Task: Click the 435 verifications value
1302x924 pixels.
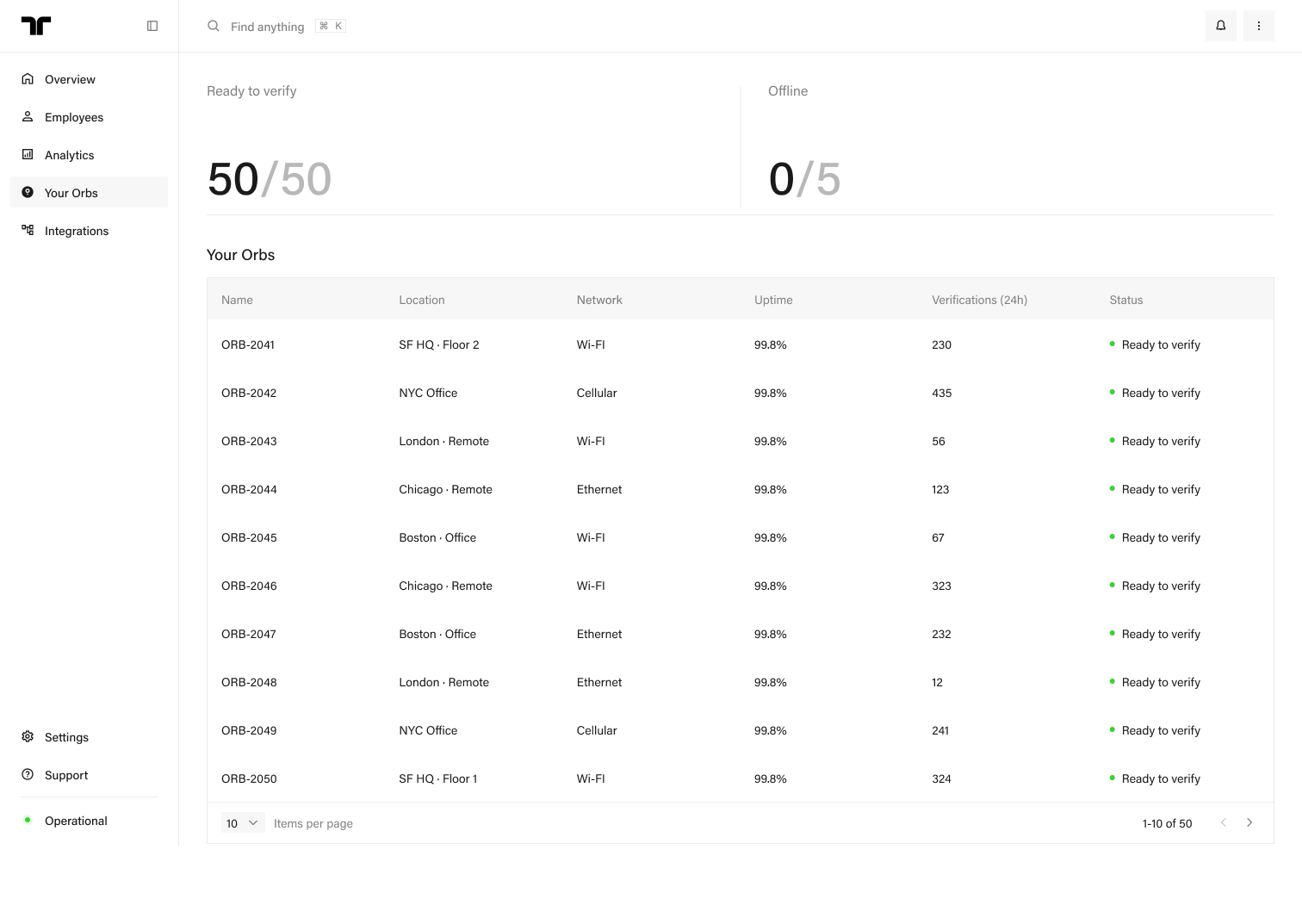Action: coord(942,393)
